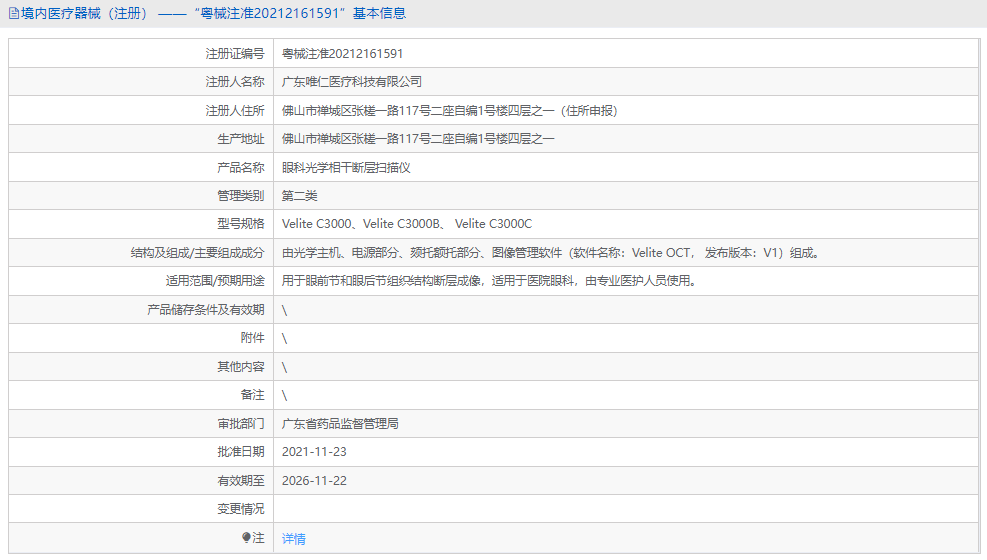Click the 附件 row label
987x560 pixels.
pyautogui.click(x=252, y=338)
